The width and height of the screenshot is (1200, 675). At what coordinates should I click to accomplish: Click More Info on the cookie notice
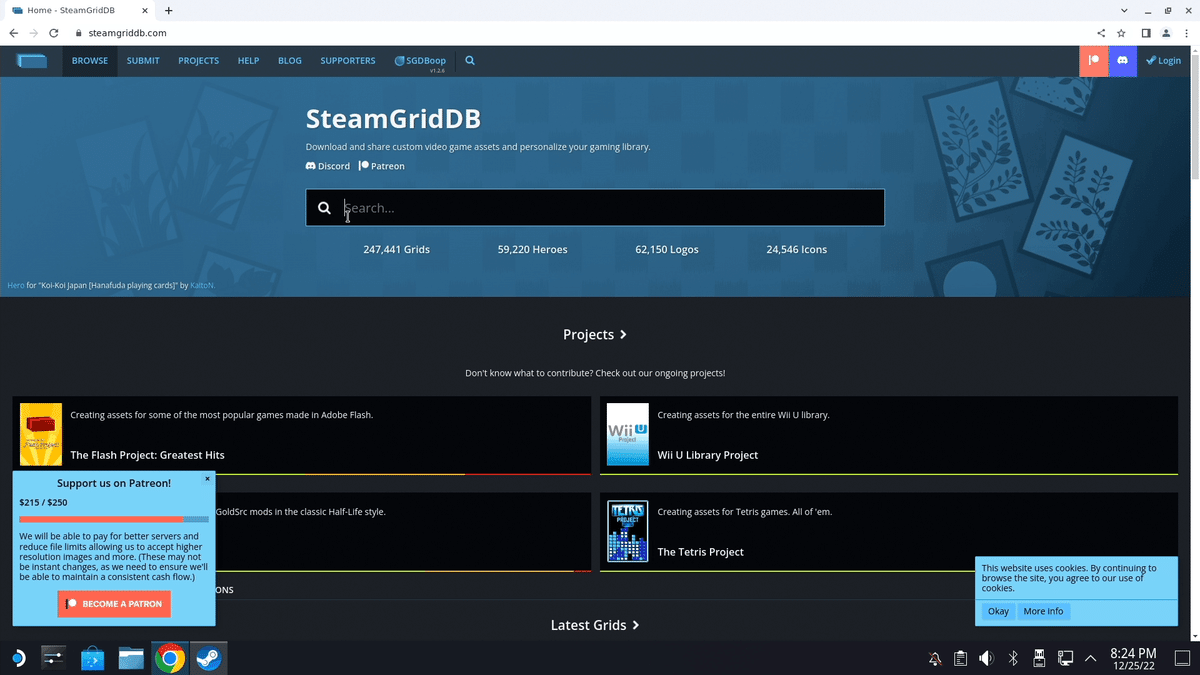[x=1043, y=611]
